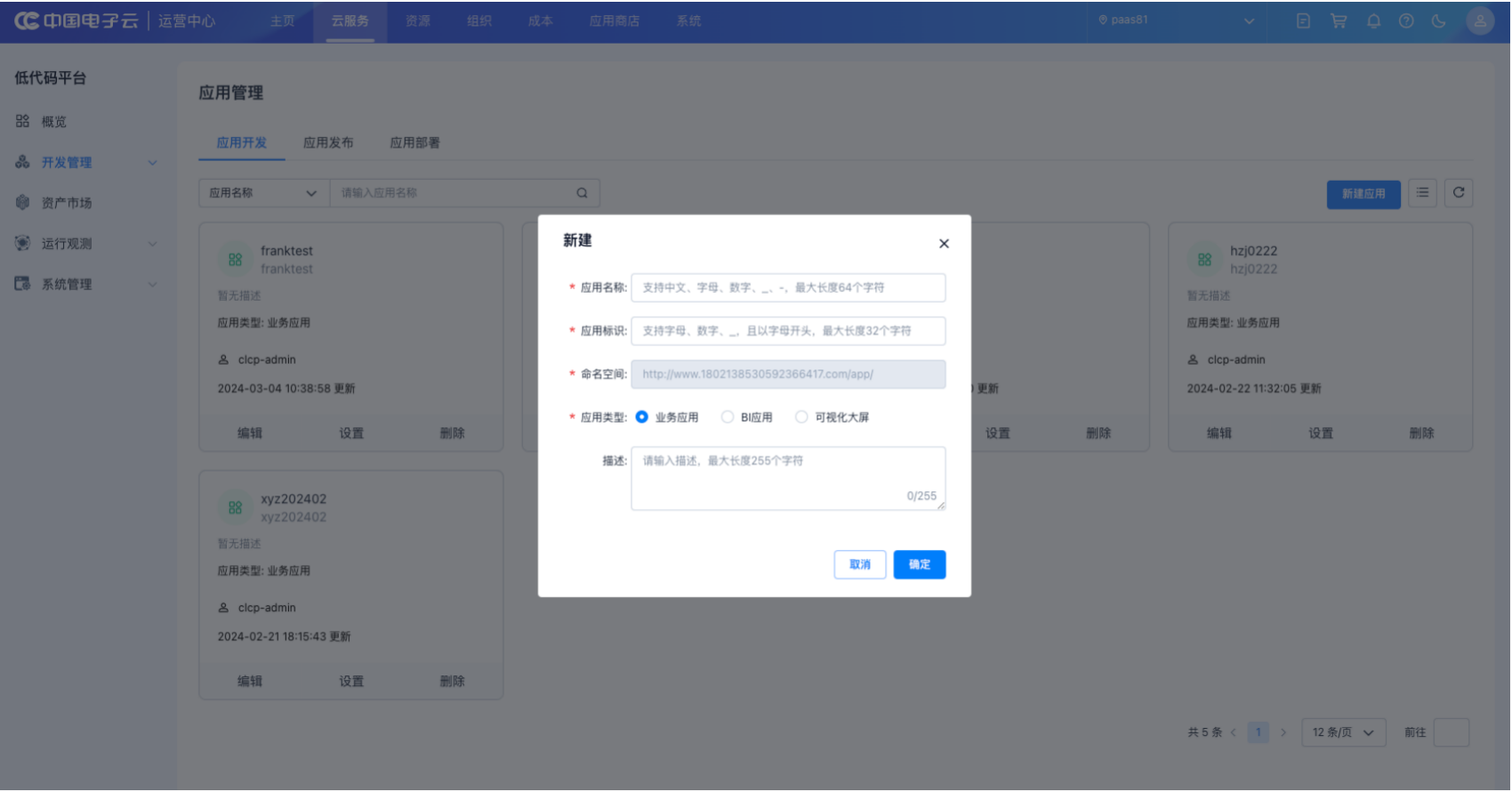Click user icon on franktest card
Viewport: 1512px width, 792px height.
tap(223, 360)
